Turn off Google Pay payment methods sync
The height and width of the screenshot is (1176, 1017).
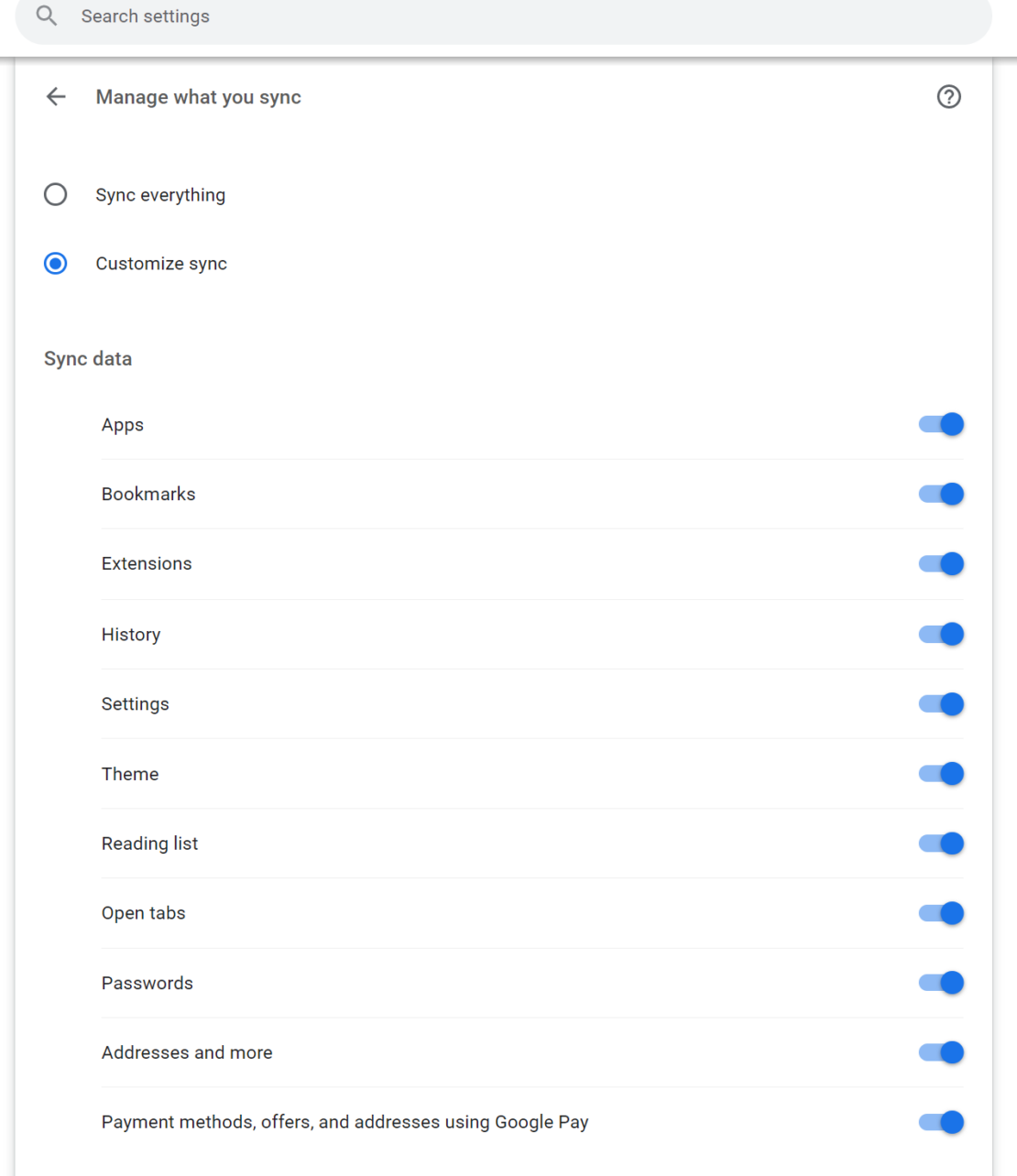pos(940,1122)
